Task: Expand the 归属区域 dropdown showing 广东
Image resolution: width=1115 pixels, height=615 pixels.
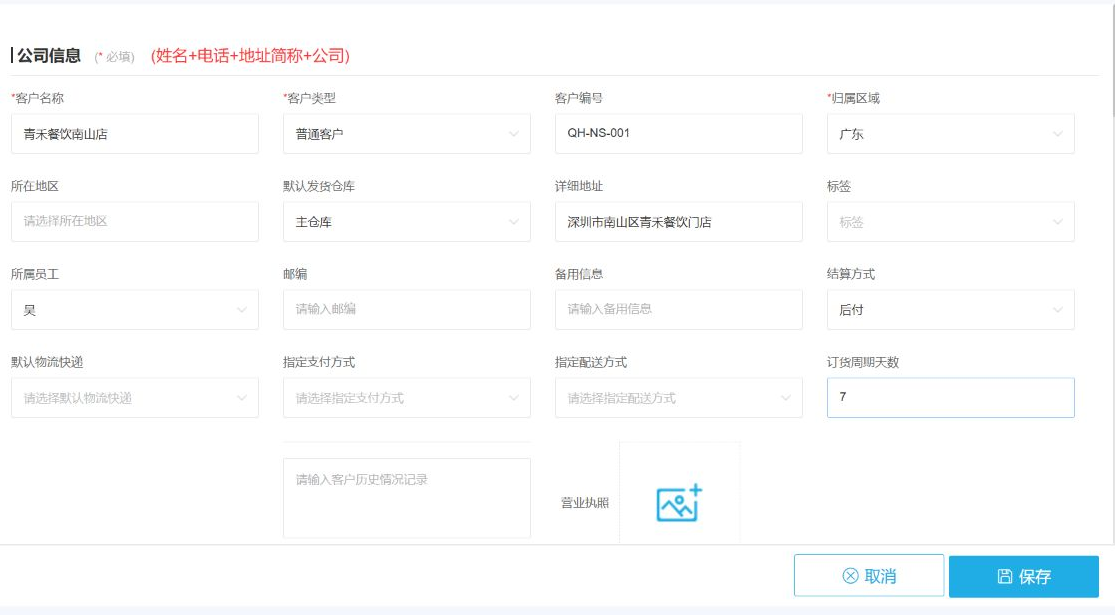Action: tap(951, 134)
